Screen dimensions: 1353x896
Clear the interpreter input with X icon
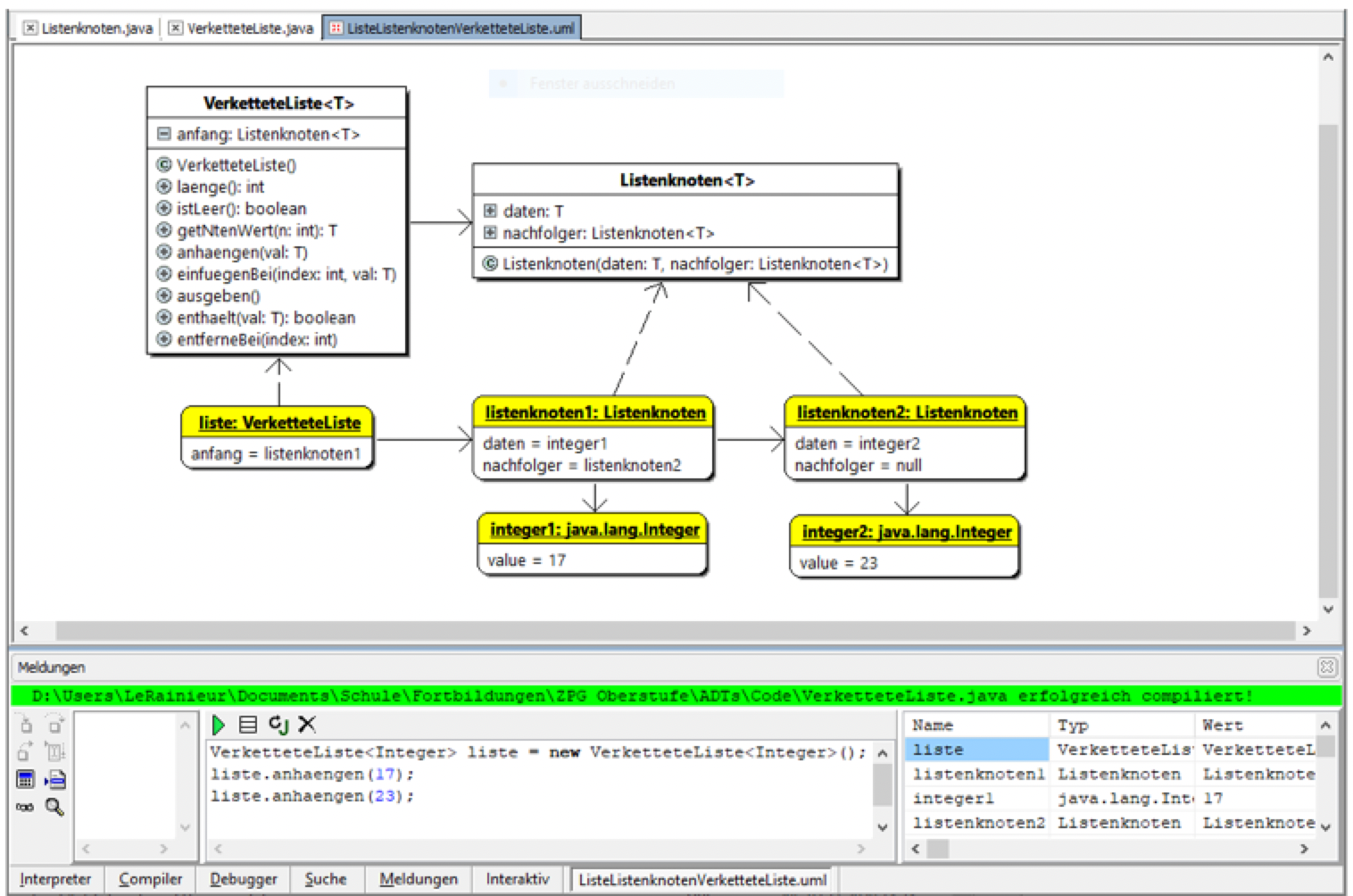click(x=307, y=726)
